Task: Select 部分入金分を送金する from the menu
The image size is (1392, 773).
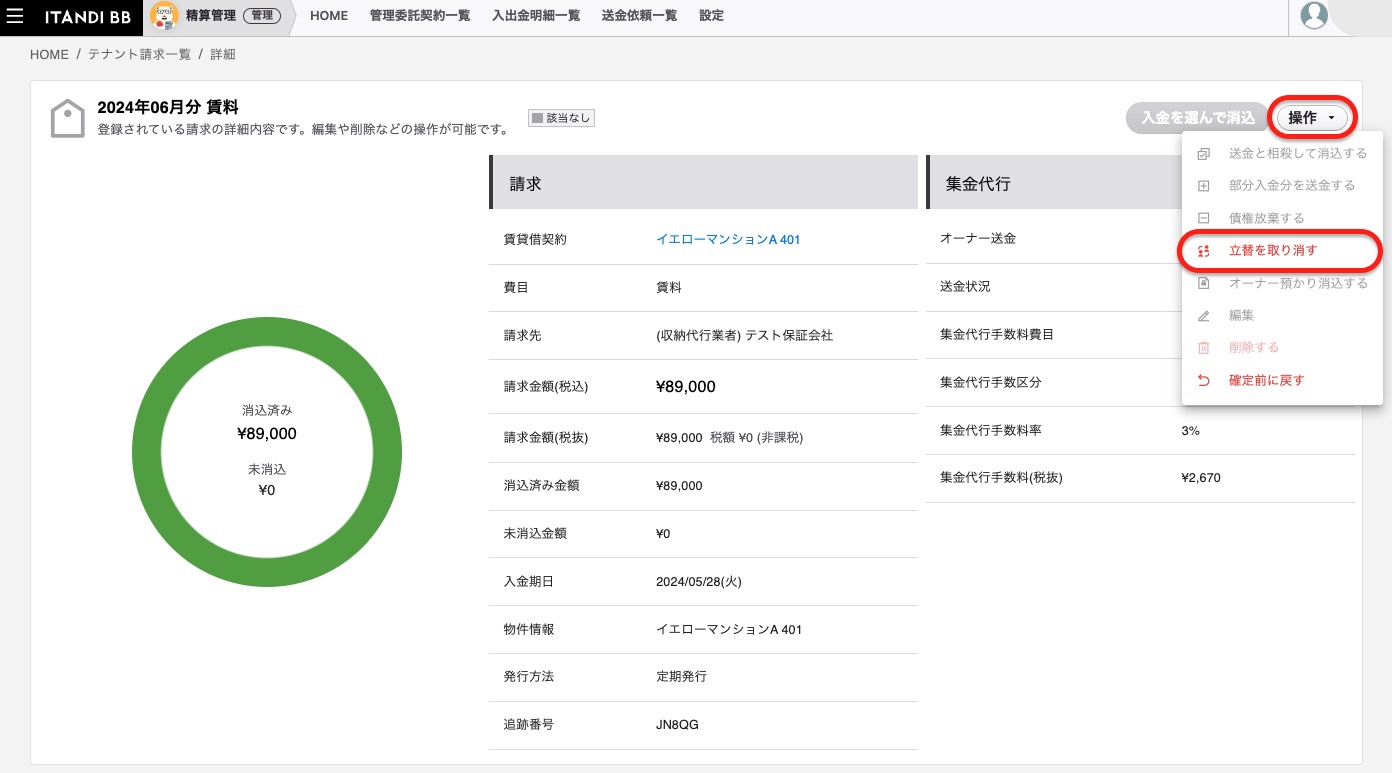Action: click(x=1282, y=186)
